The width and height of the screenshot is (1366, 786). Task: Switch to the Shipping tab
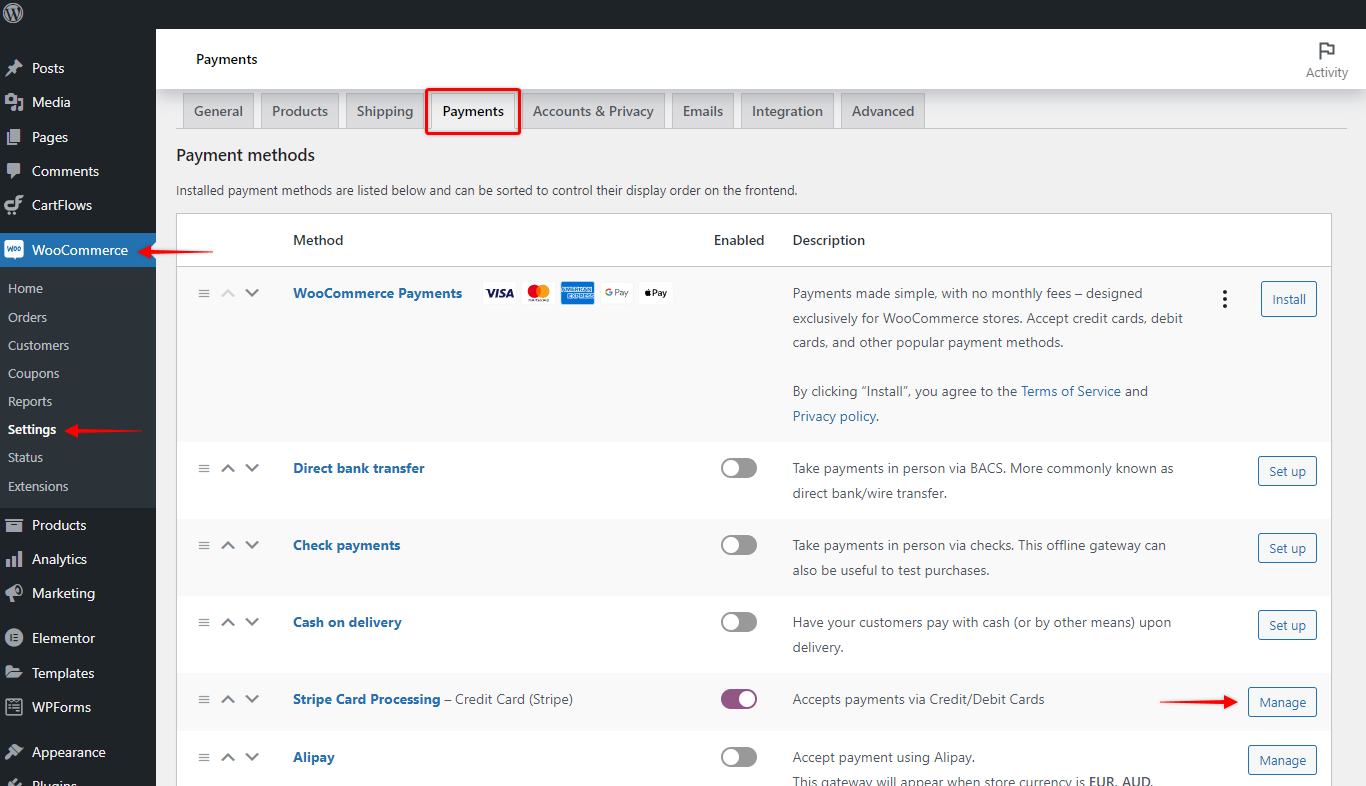coord(385,111)
